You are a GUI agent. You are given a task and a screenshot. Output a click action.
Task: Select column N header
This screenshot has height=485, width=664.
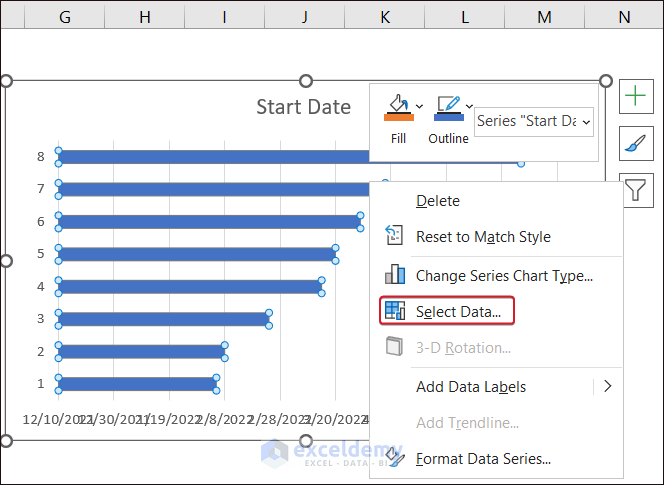pos(624,17)
